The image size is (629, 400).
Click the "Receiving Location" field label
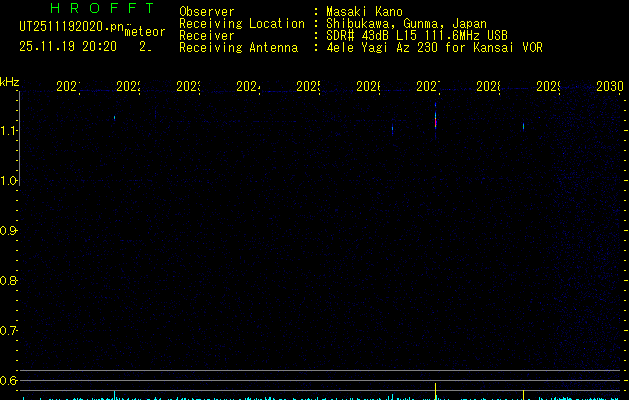(241, 24)
